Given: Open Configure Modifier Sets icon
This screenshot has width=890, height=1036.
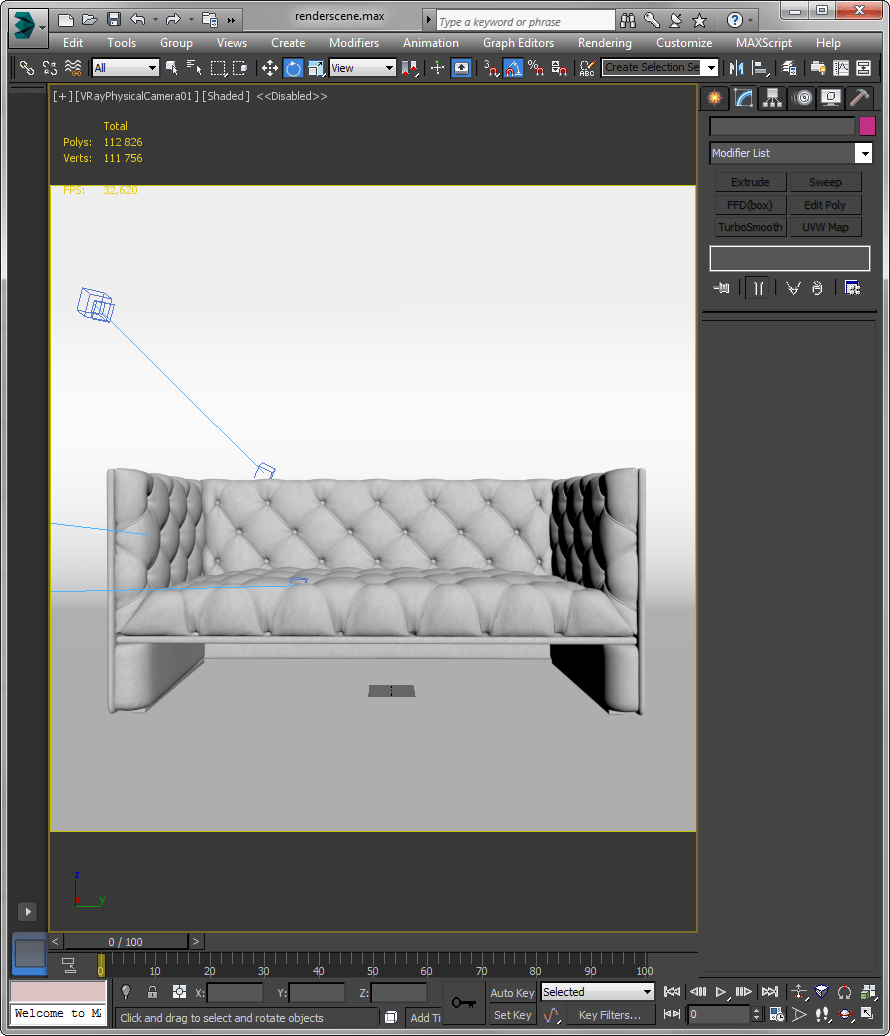Looking at the screenshot, I should (x=853, y=288).
